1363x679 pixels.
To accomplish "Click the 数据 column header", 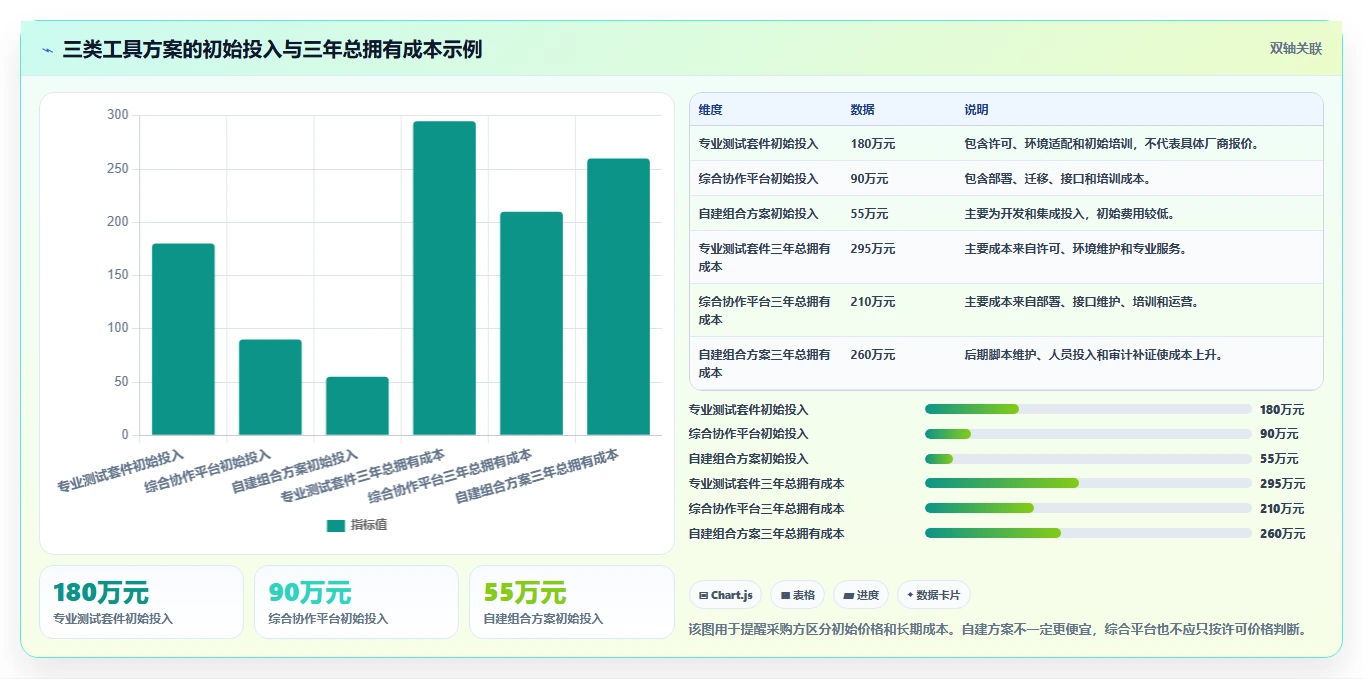I will [863, 109].
